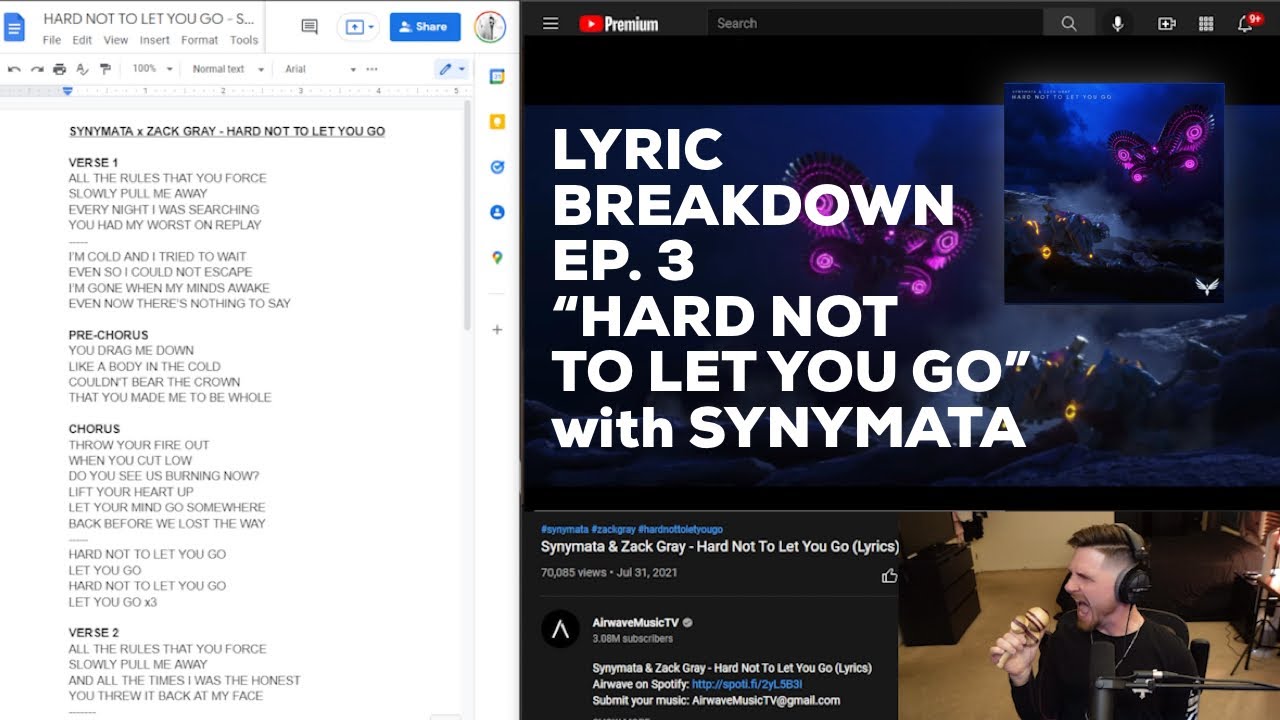Click the blue Share button
Image resolution: width=1280 pixels, height=720 pixels.
click(x=425, y=27)
